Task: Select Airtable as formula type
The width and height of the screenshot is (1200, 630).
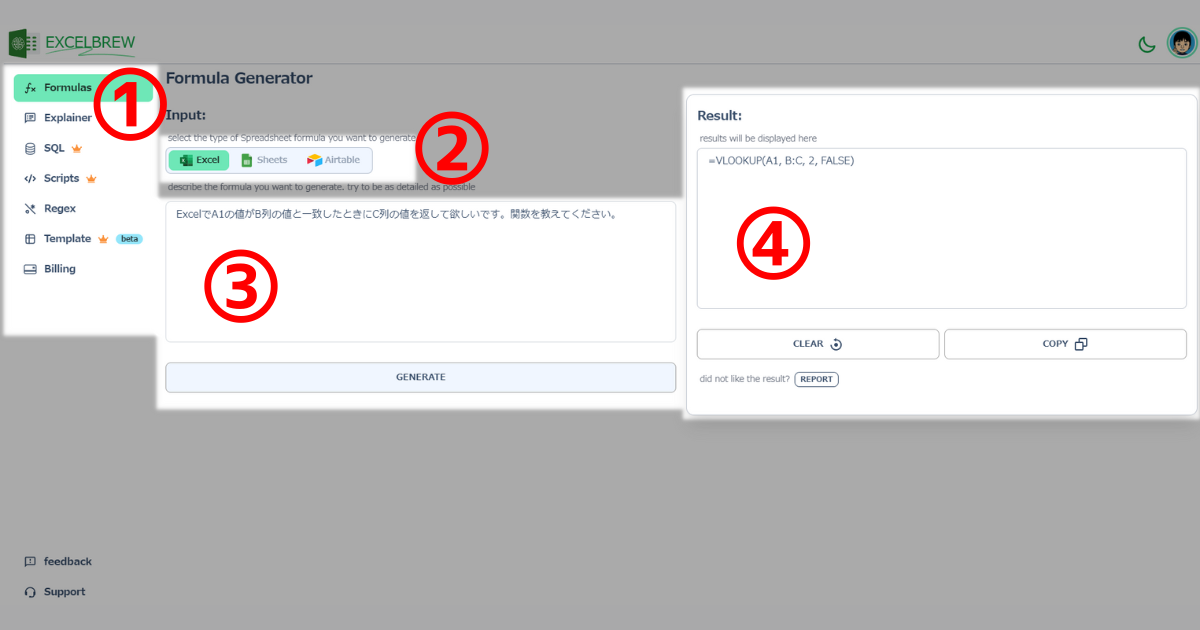Action: [x=334, y=160]
